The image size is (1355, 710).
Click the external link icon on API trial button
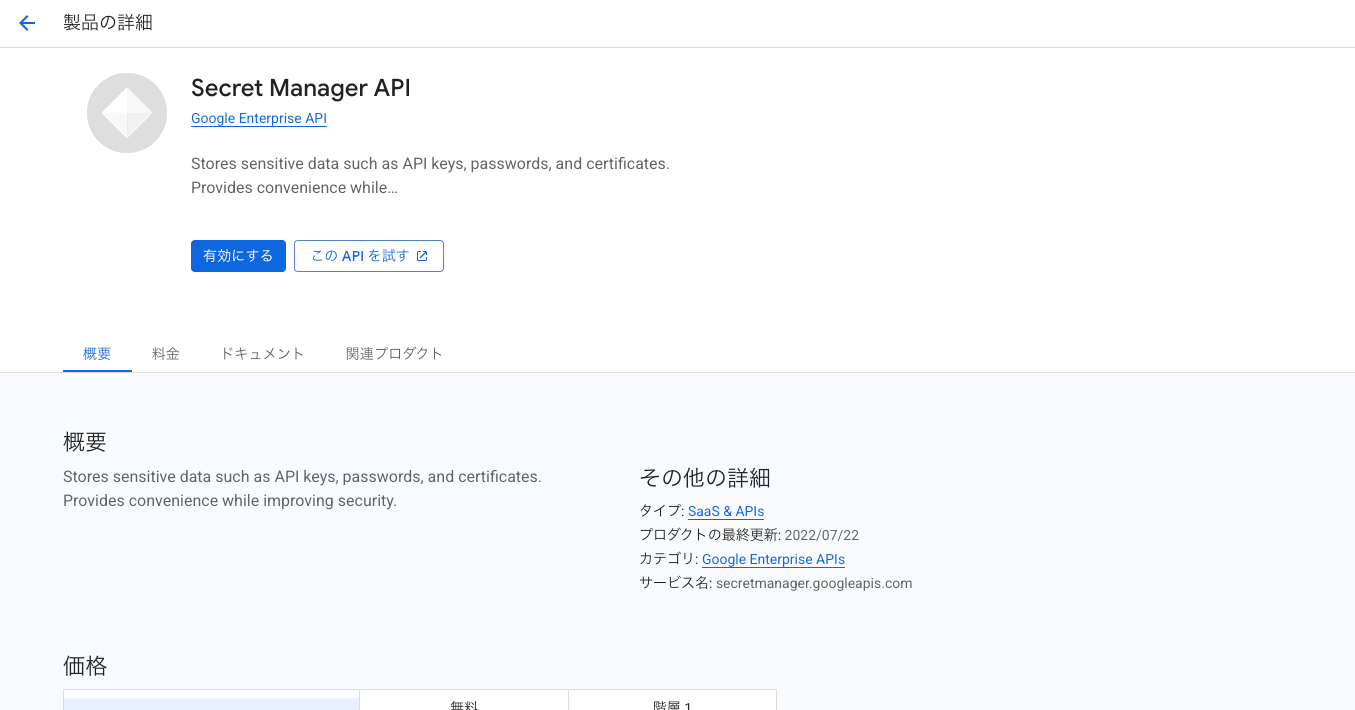click(x=422, y=256)
